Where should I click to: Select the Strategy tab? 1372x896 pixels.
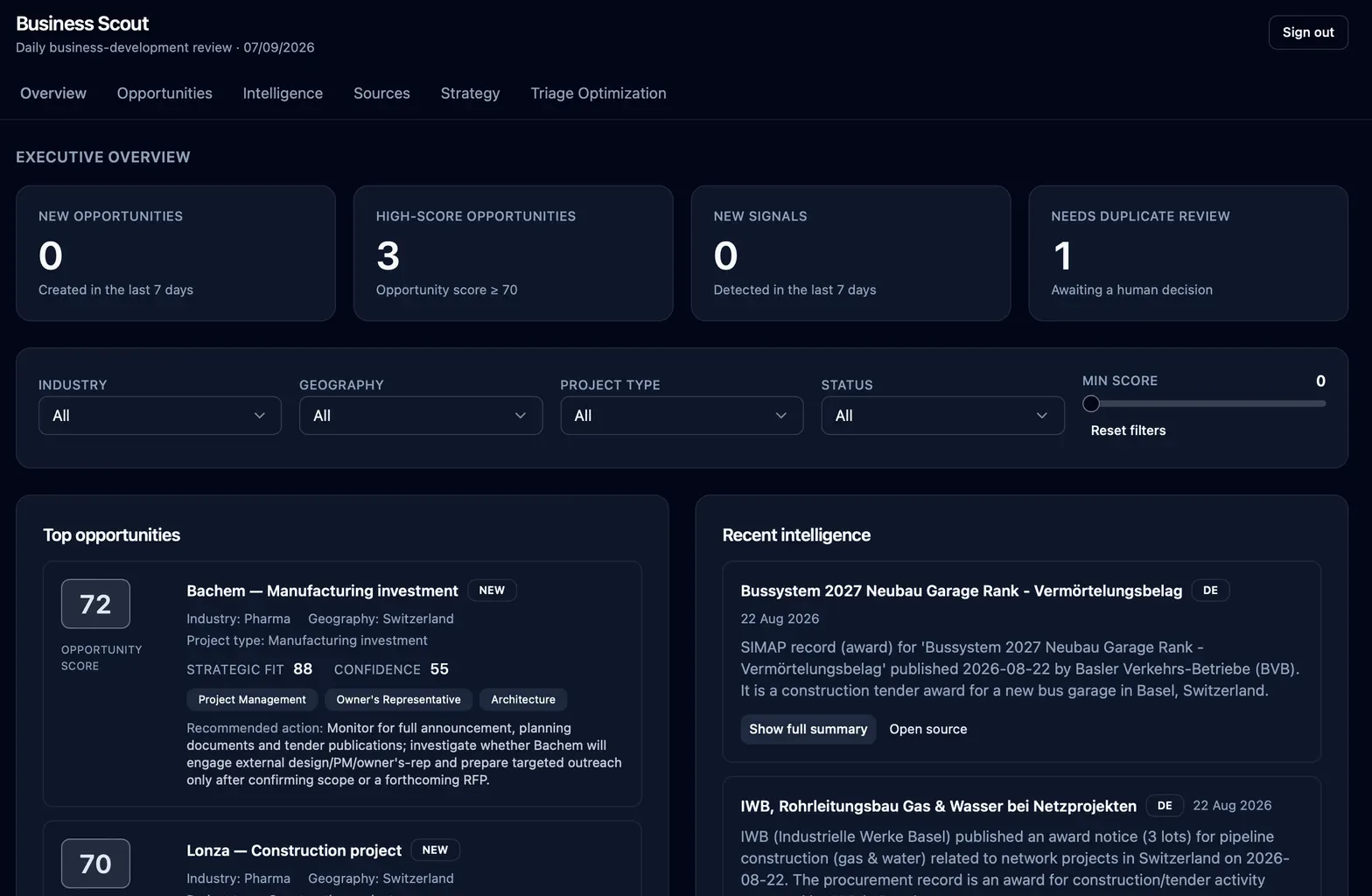coord(470,93)
